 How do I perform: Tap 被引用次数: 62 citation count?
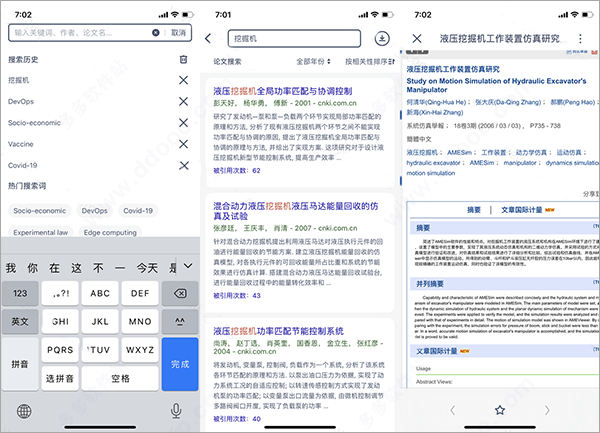pyautogui.click(x=237, y=171)
